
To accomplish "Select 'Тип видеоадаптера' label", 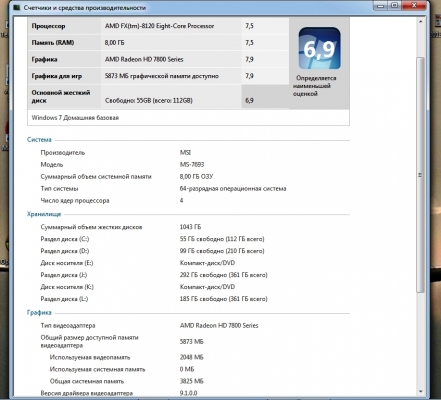I will point(68,326).
